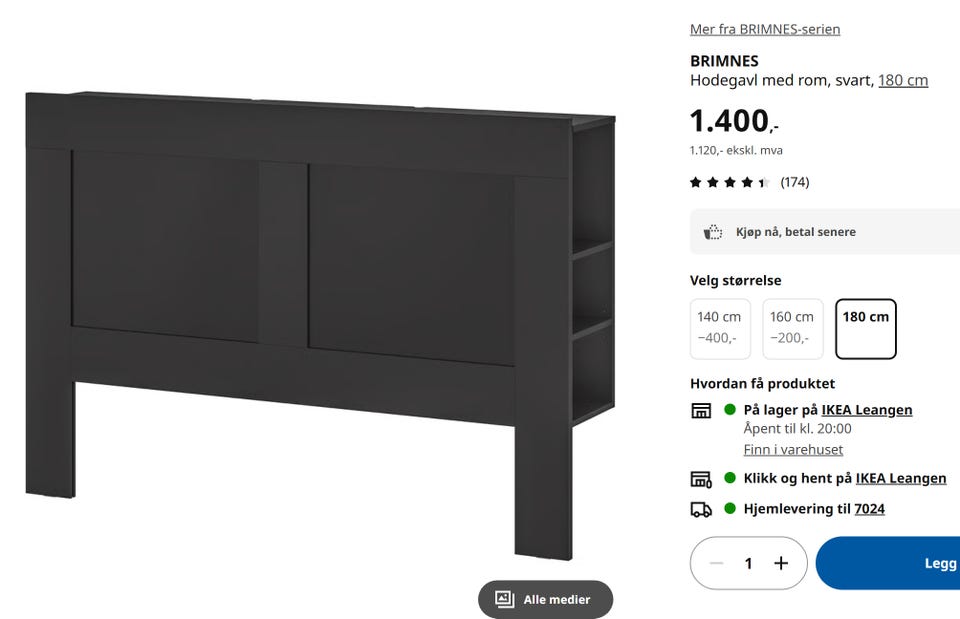Click the 180 cm link in description
960x619 pixels.
903,80
